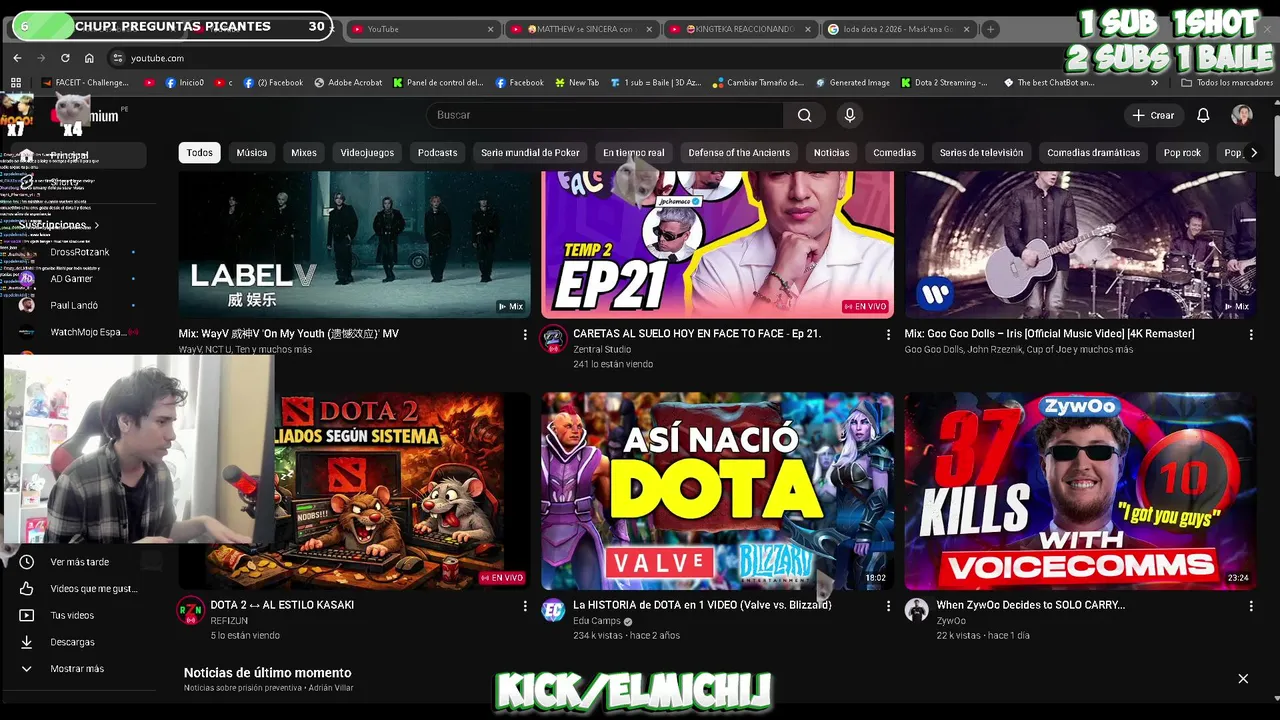Close the MATTHEW se SINCERA tab
Image resolution: width=1280 pixels, height=720 pixels.
pyautogui.click(x=649, y=29)
